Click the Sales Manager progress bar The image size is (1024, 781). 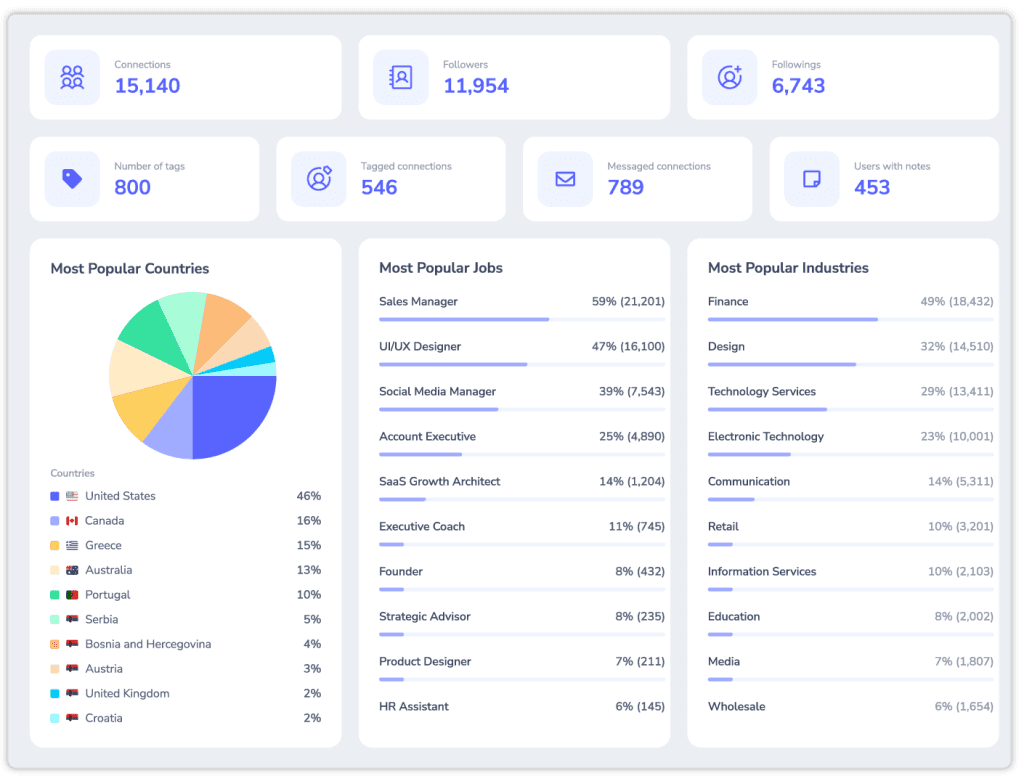click(522, 319)
